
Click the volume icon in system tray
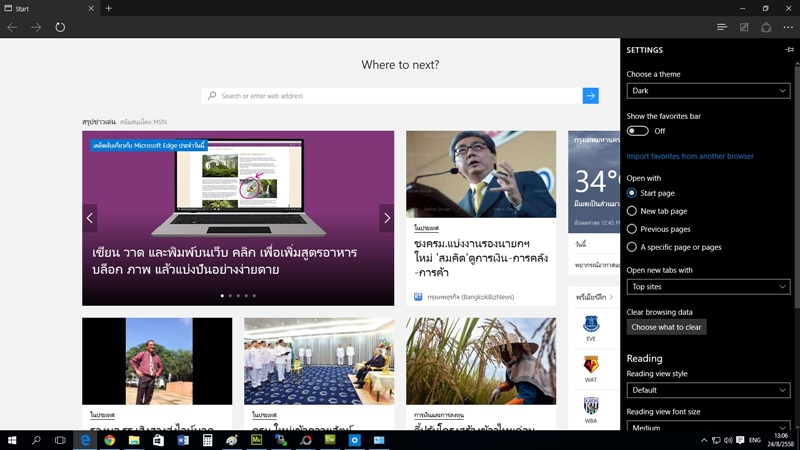728,440
